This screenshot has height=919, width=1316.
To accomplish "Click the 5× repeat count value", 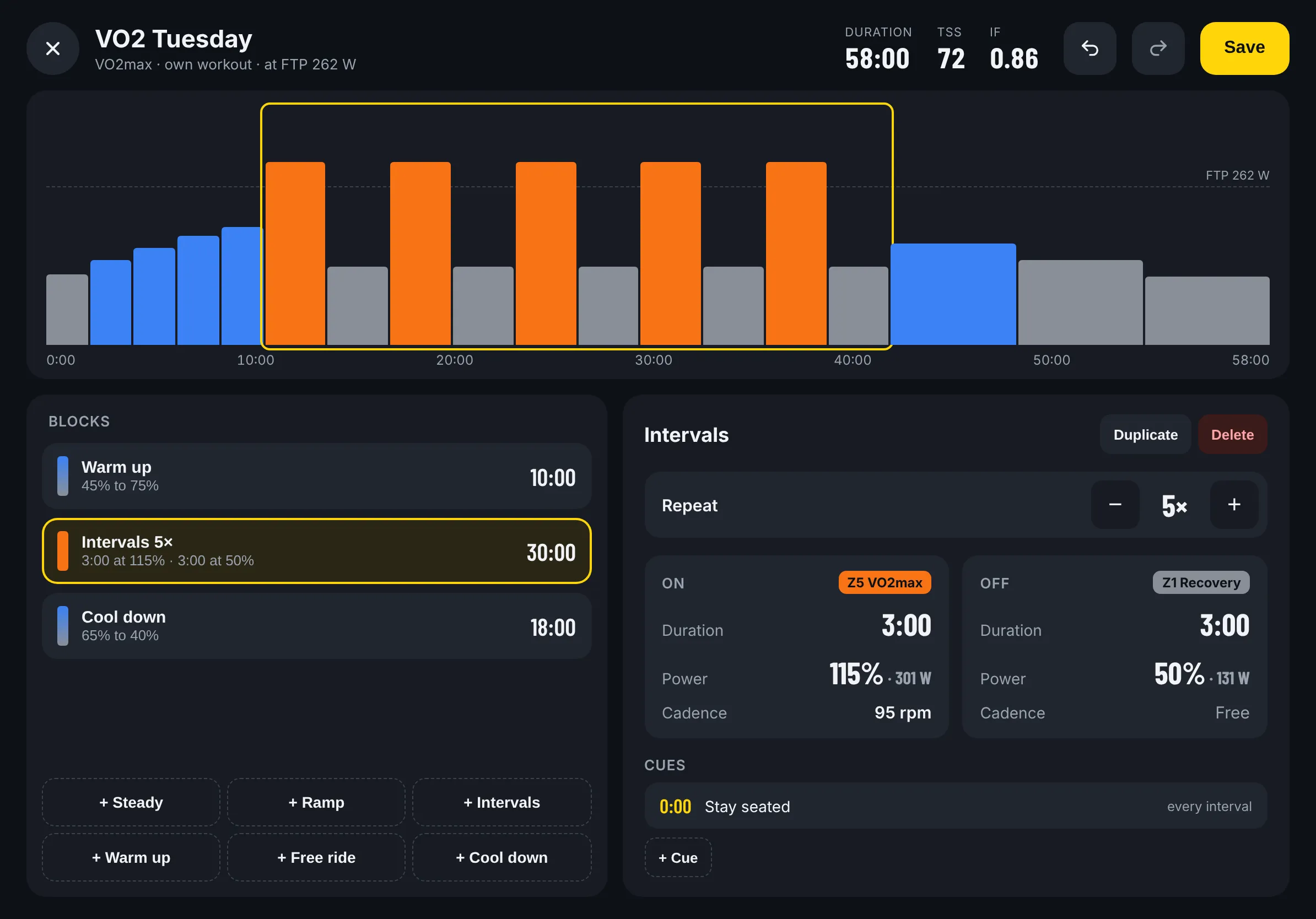I will (1174, 506).
